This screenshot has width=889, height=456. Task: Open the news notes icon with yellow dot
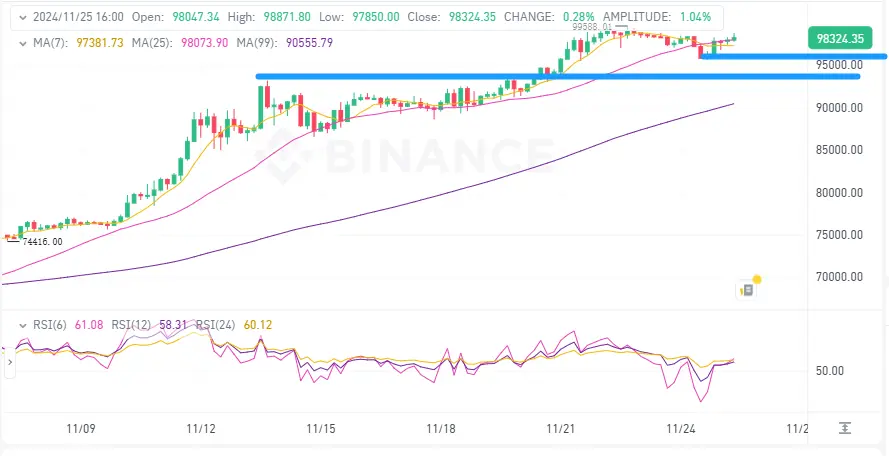point(748,289)
